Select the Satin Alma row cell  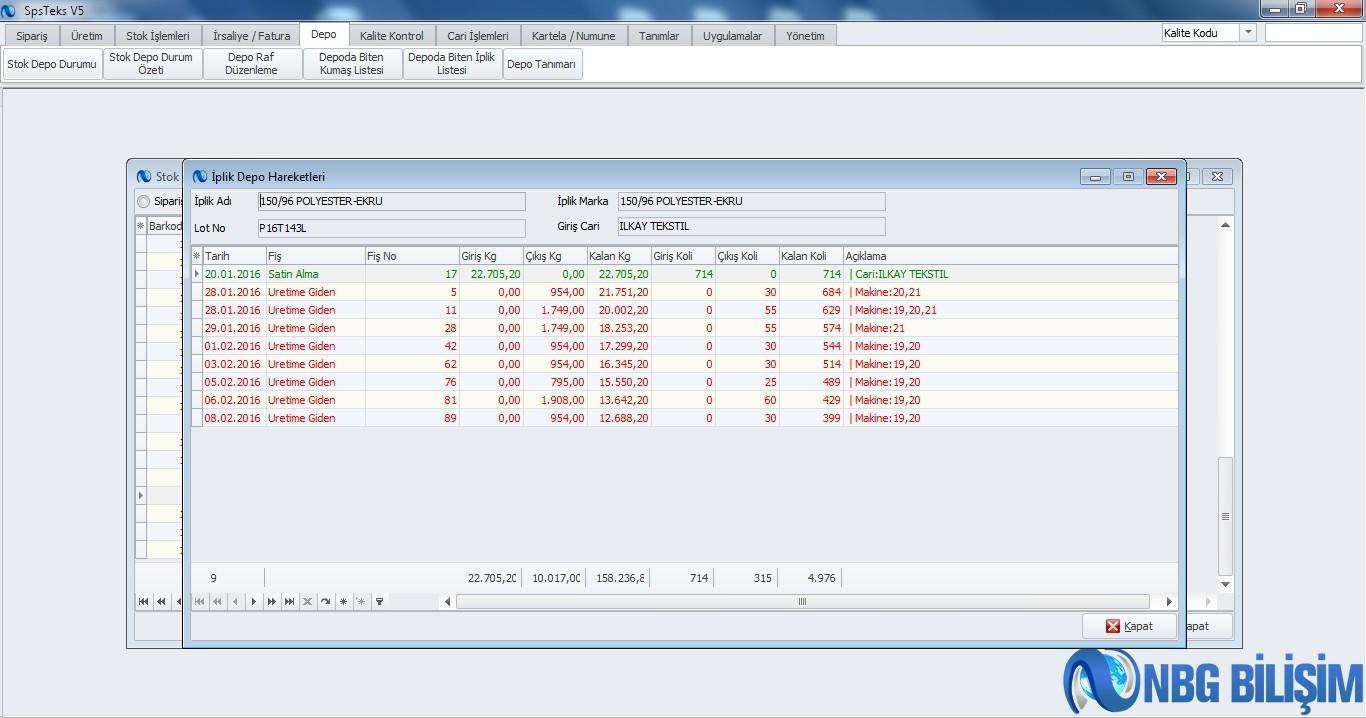[x=315, y=274]
